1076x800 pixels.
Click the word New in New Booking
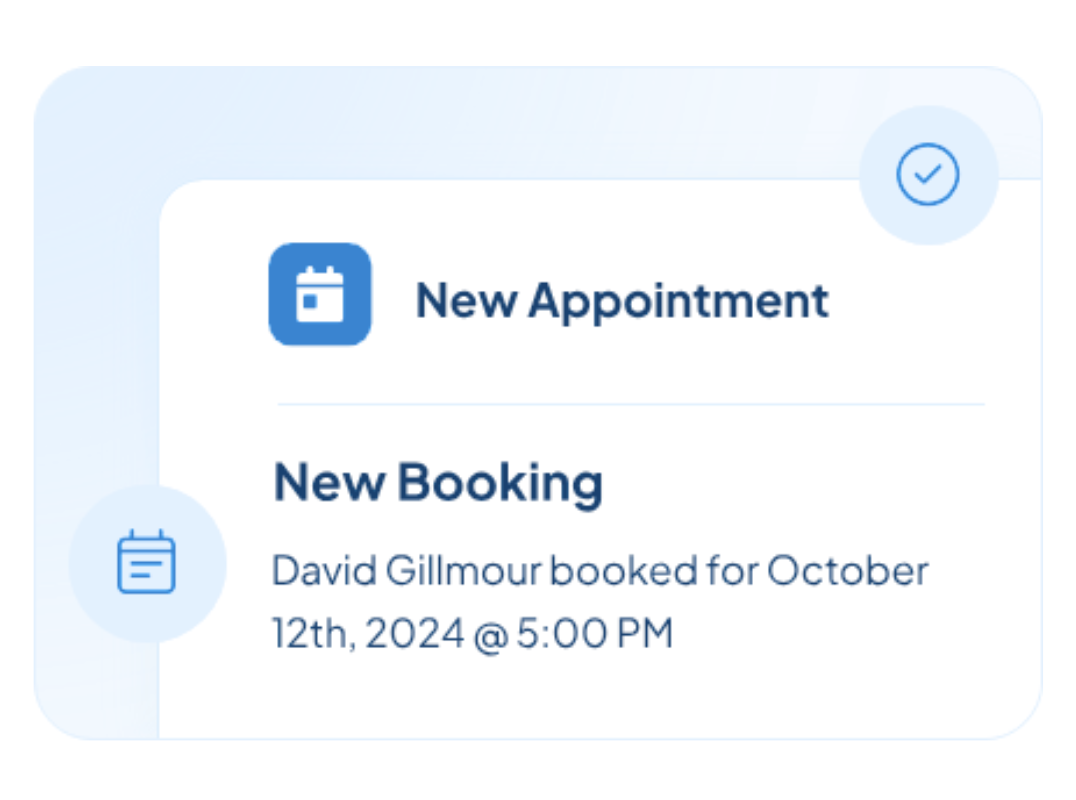[x=328, y=482]
